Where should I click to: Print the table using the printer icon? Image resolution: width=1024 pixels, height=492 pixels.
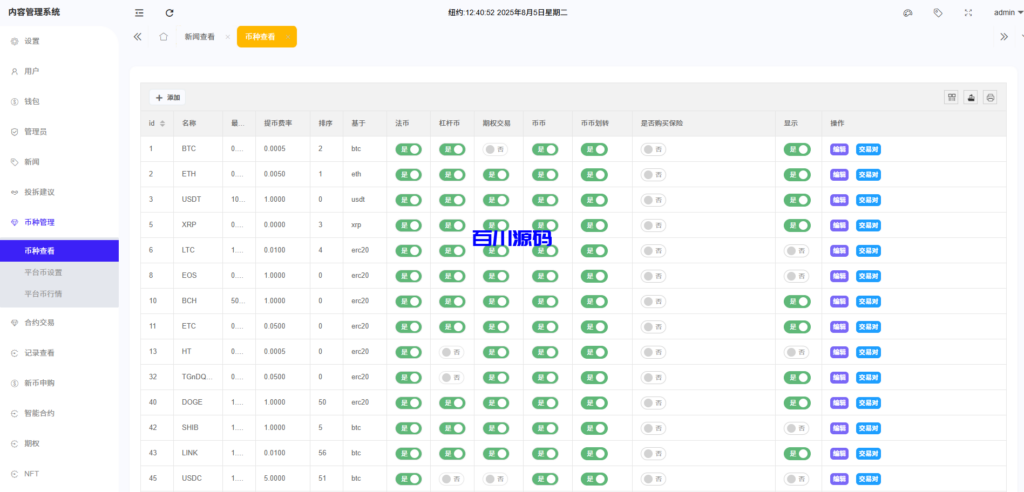tap(990, 97)
